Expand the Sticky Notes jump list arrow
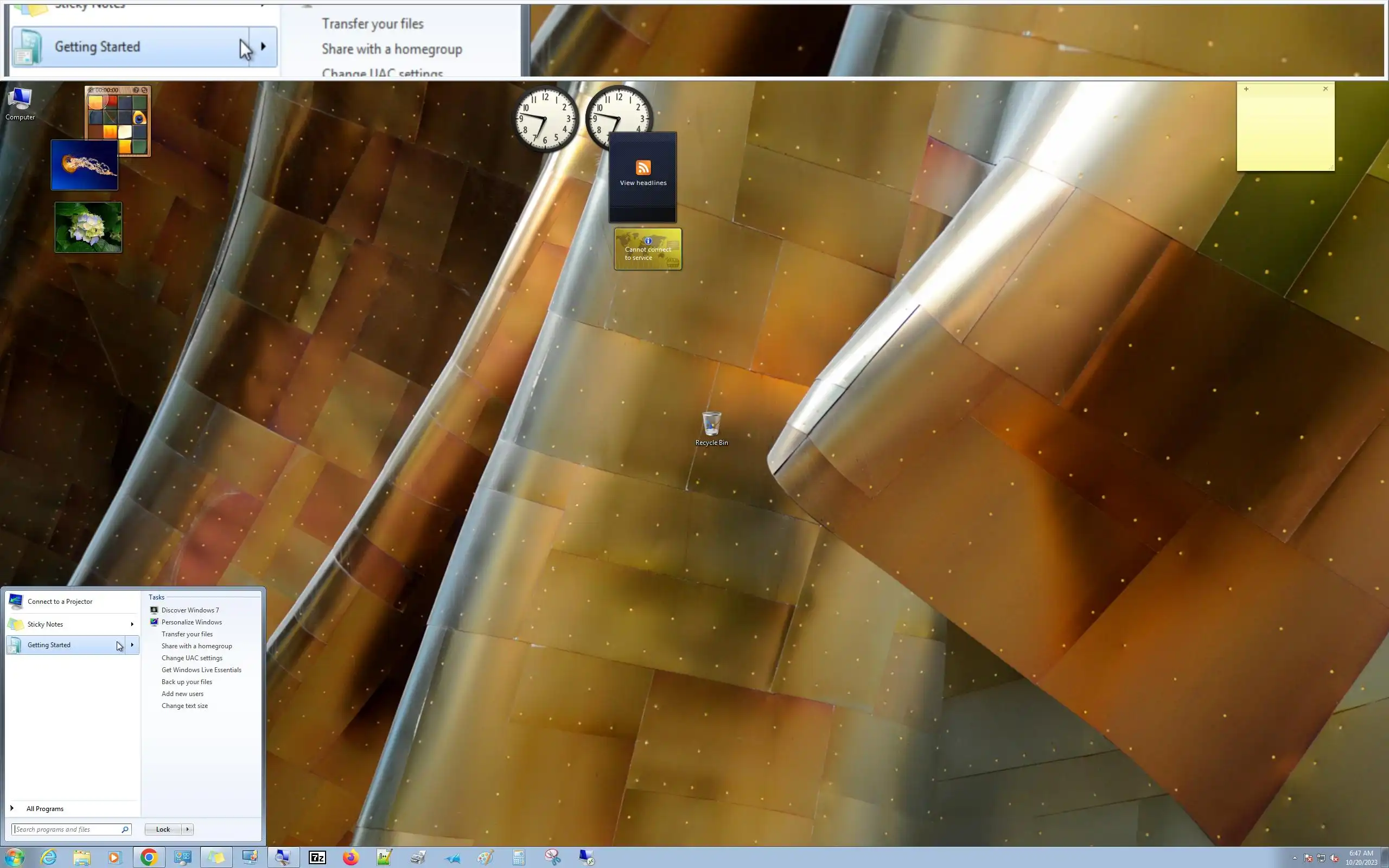The width and height of the screenshot is (1389, 868). point(132,624)
